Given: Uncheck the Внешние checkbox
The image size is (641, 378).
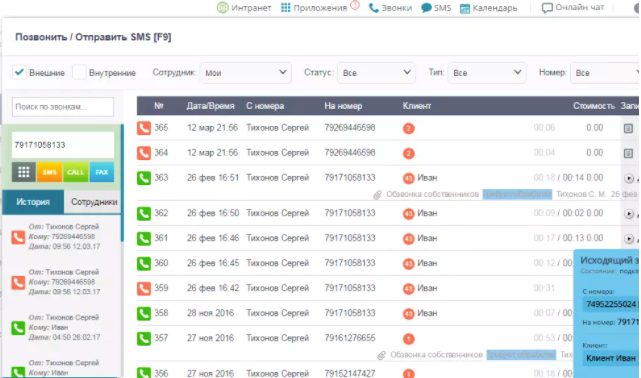Looking at the screenshot, I should click(19, 72).
